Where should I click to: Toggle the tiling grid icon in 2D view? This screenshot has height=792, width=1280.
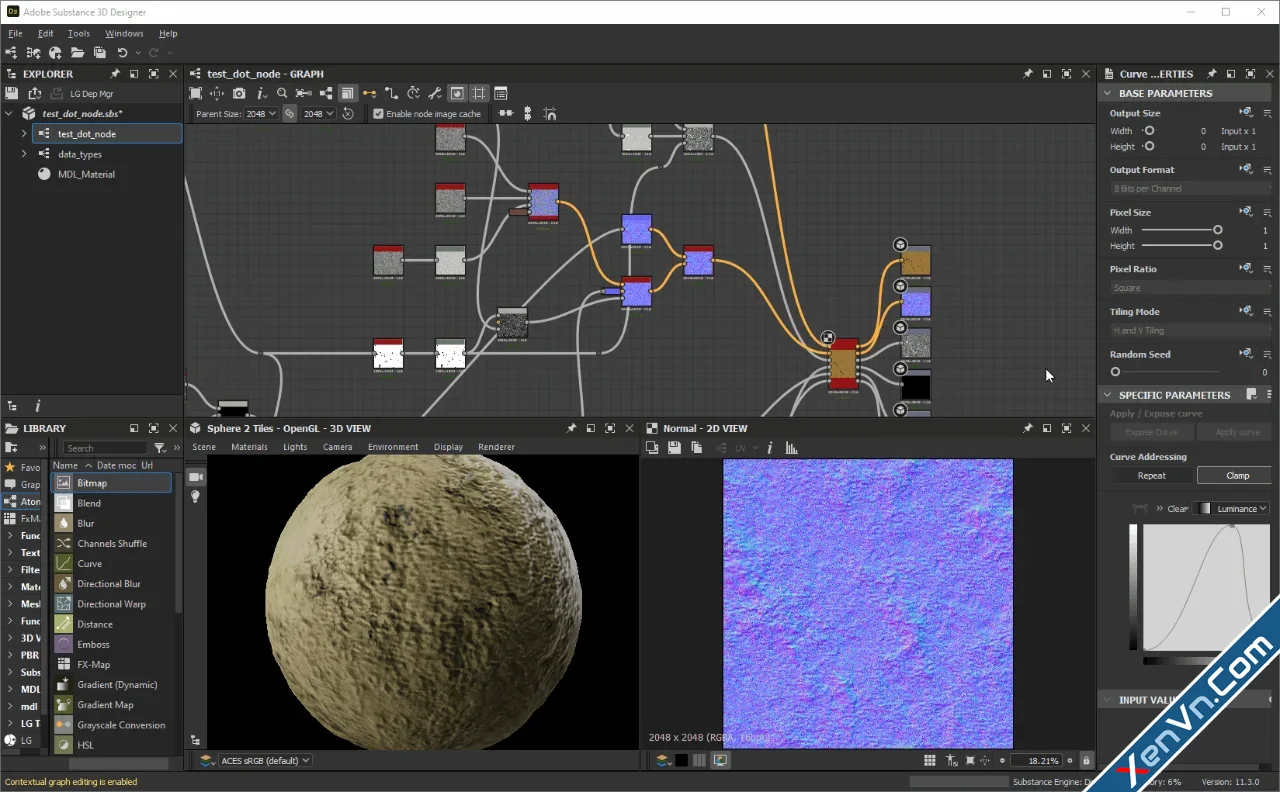click(x=930, y=761)
